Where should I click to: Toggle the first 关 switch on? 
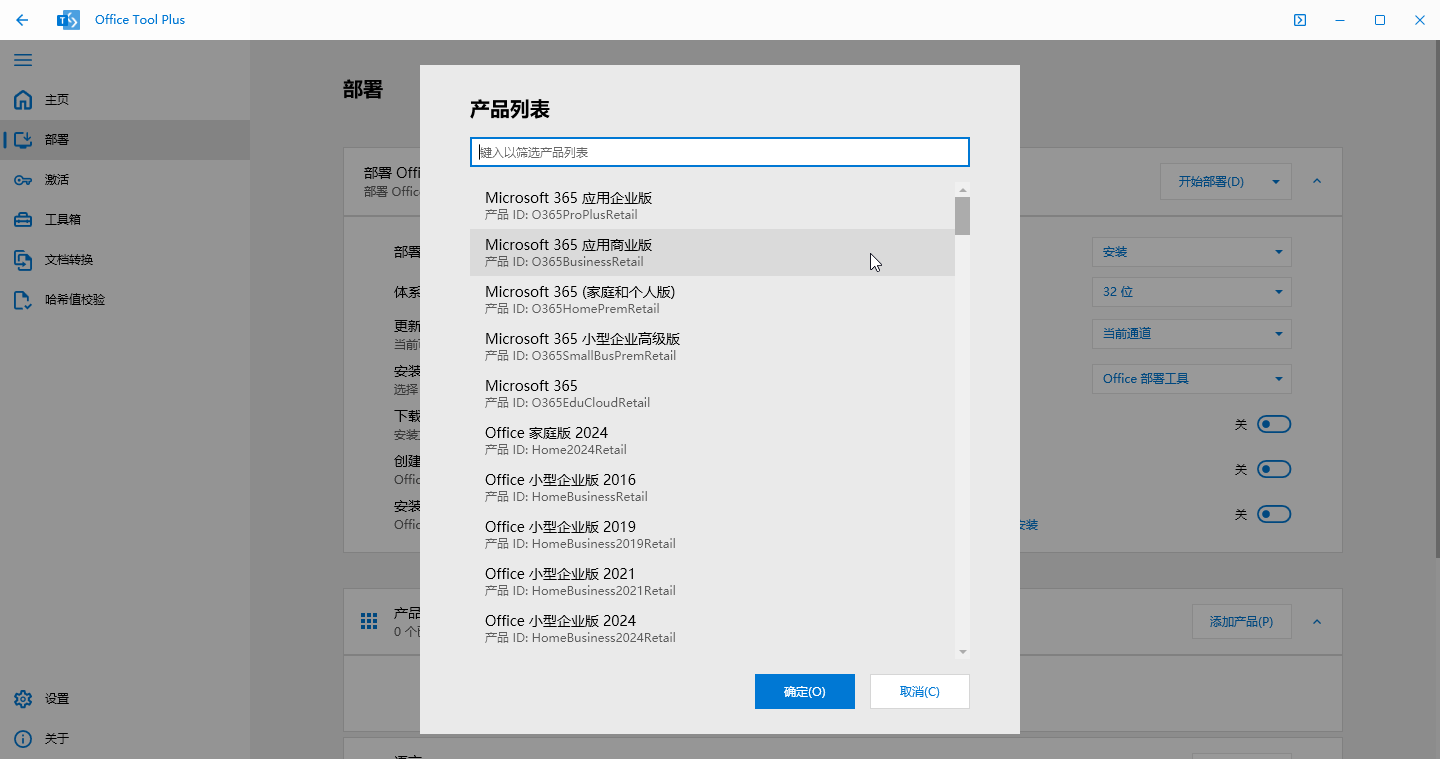pos(1274,424)
